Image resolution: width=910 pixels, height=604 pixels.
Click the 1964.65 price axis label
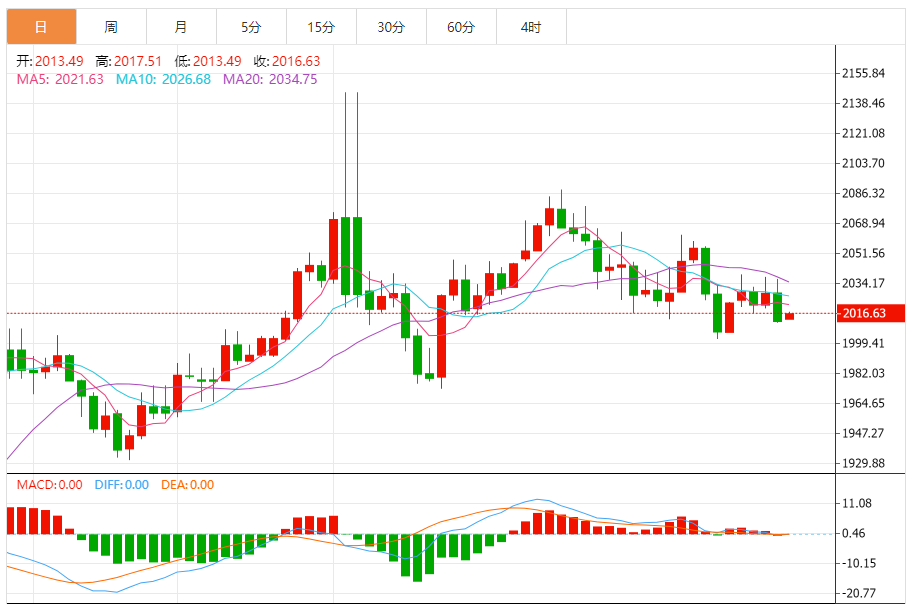tap(863, 403)
